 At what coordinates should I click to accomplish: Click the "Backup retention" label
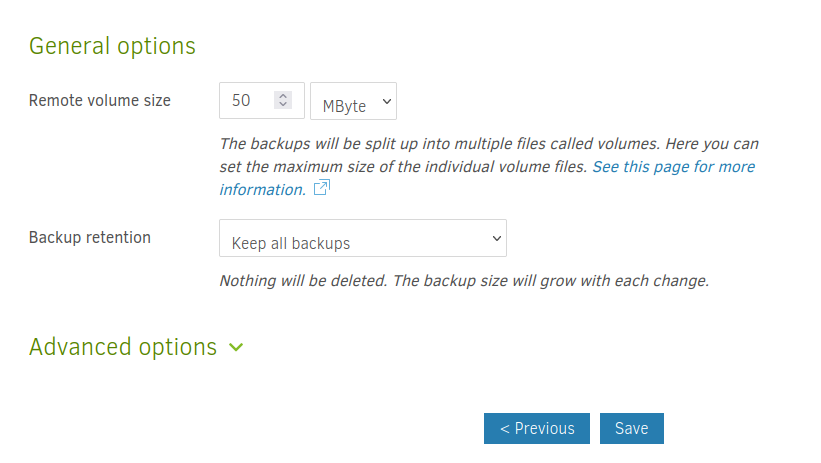tap(90, 238)
